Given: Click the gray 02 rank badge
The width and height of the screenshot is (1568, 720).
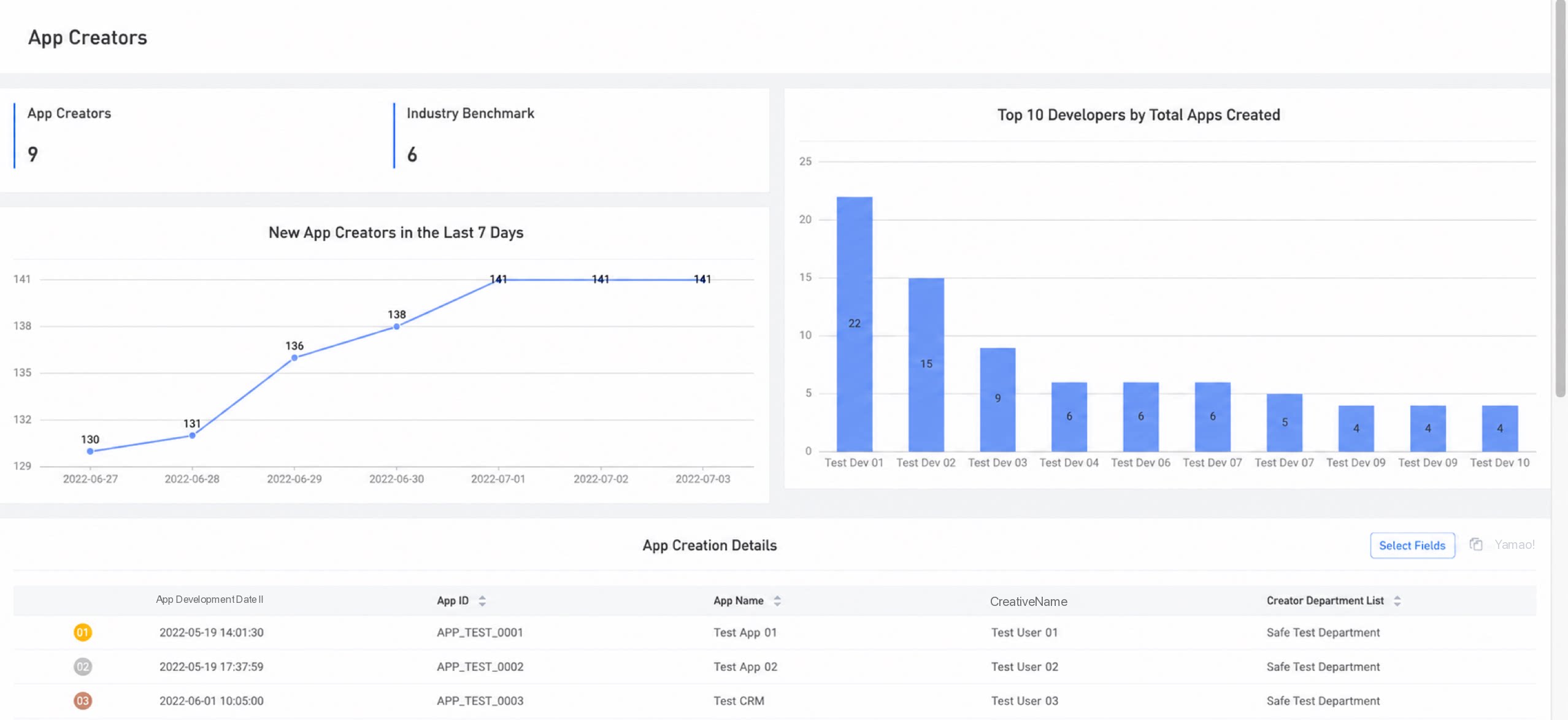Looking at the screenshot, I should click(83, 667).
